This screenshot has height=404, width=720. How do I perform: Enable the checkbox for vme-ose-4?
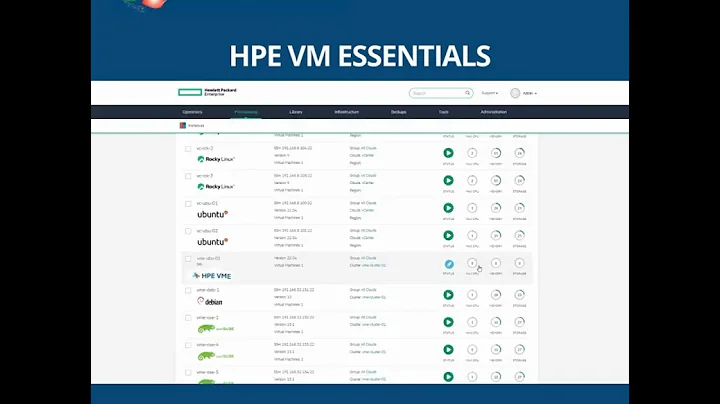[x=188, y=345]
